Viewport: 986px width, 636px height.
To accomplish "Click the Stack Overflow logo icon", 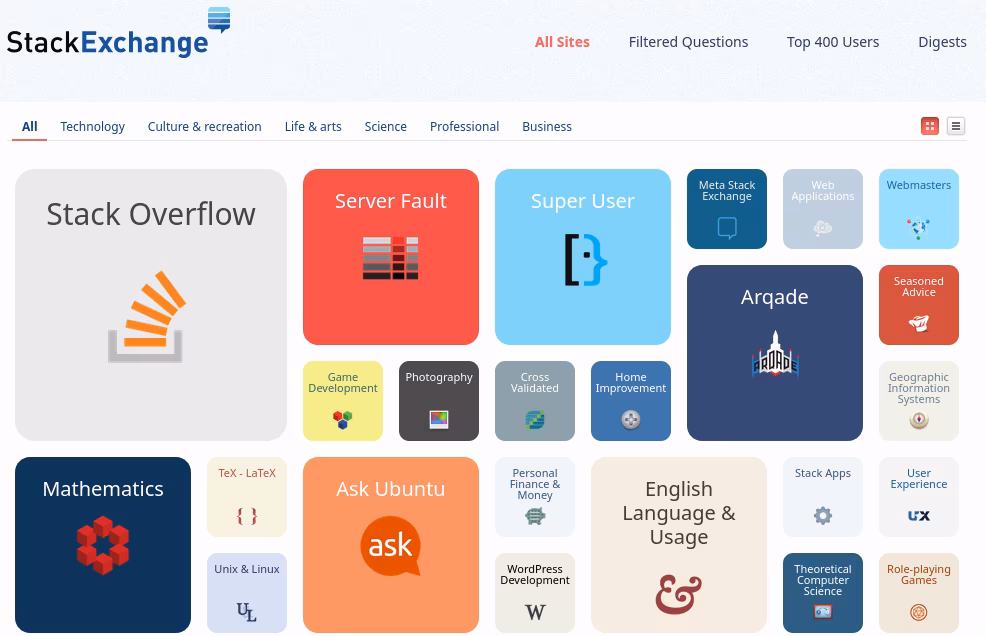I will (147, 316).
